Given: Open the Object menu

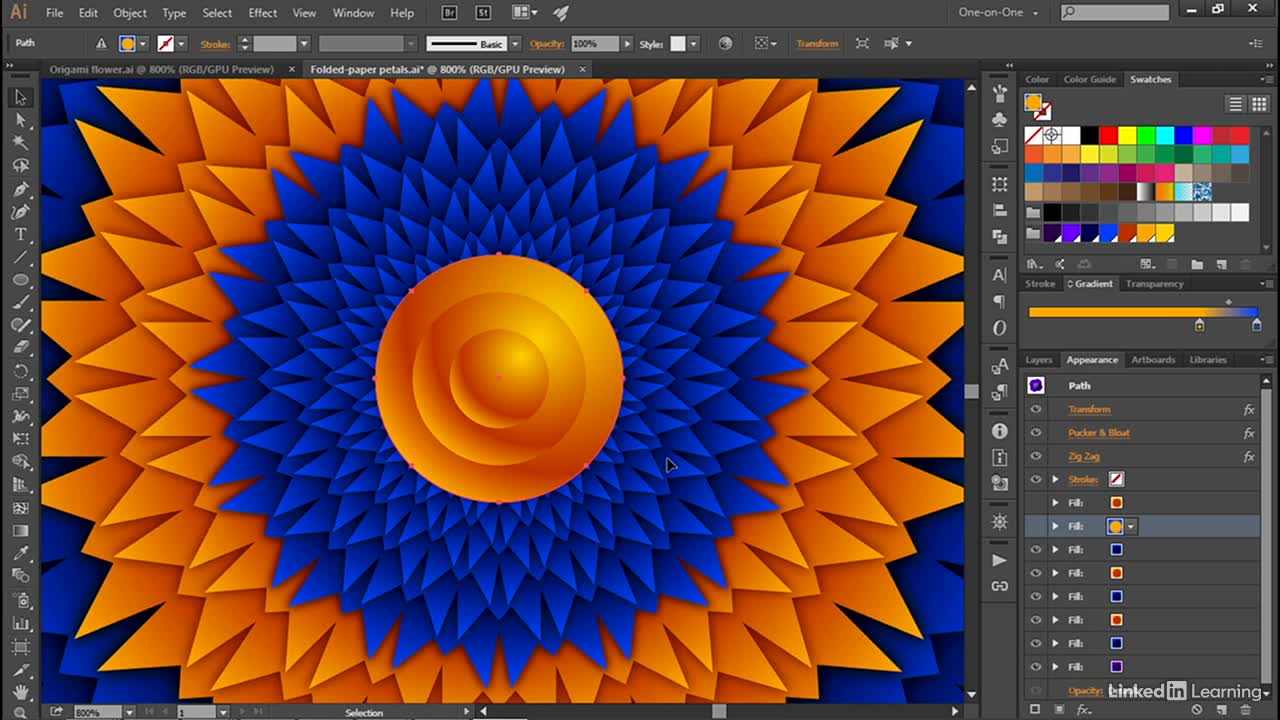Looking at the screenshot, I should click(x=130, y=13).
